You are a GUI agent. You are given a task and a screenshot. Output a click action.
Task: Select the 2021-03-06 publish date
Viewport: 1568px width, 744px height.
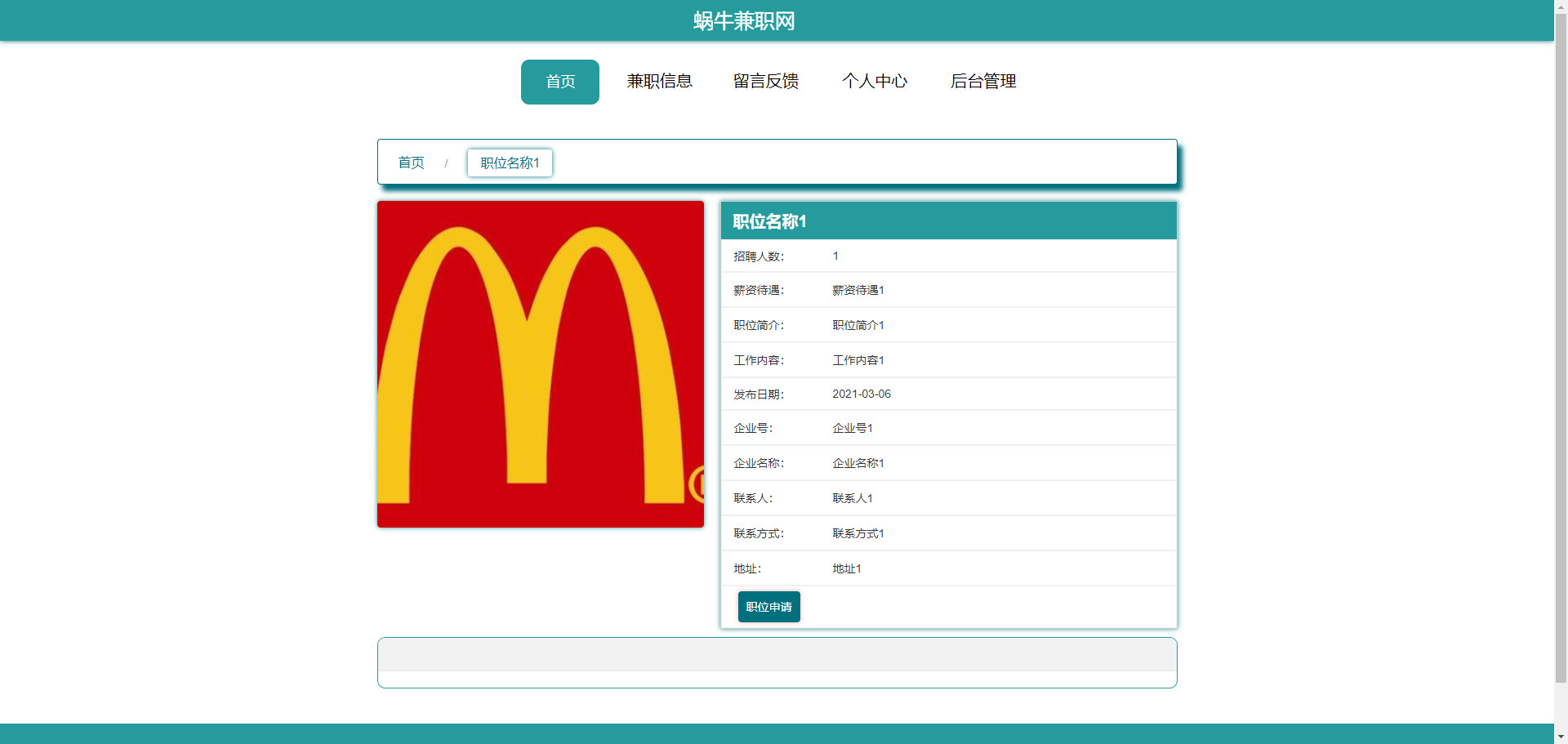(862, 394)
